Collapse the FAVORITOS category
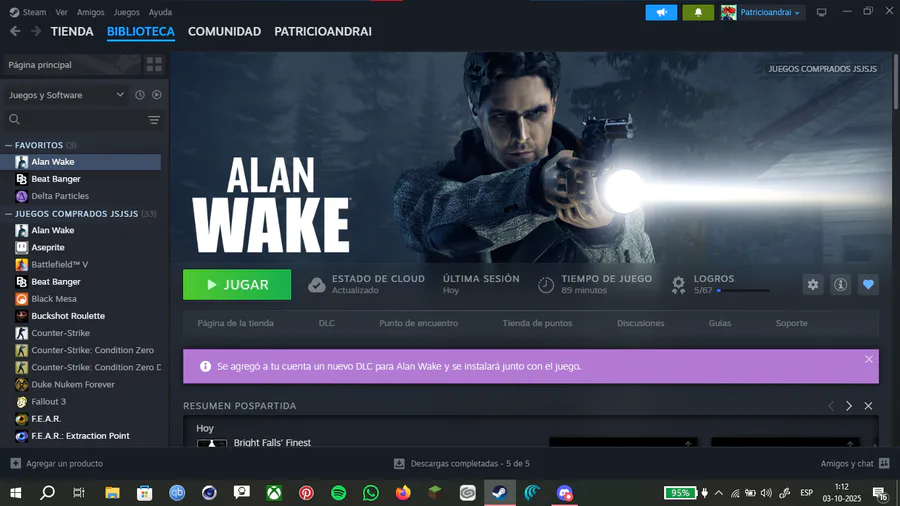The width and height of the screenshot is (900, 506). (9, 145)
